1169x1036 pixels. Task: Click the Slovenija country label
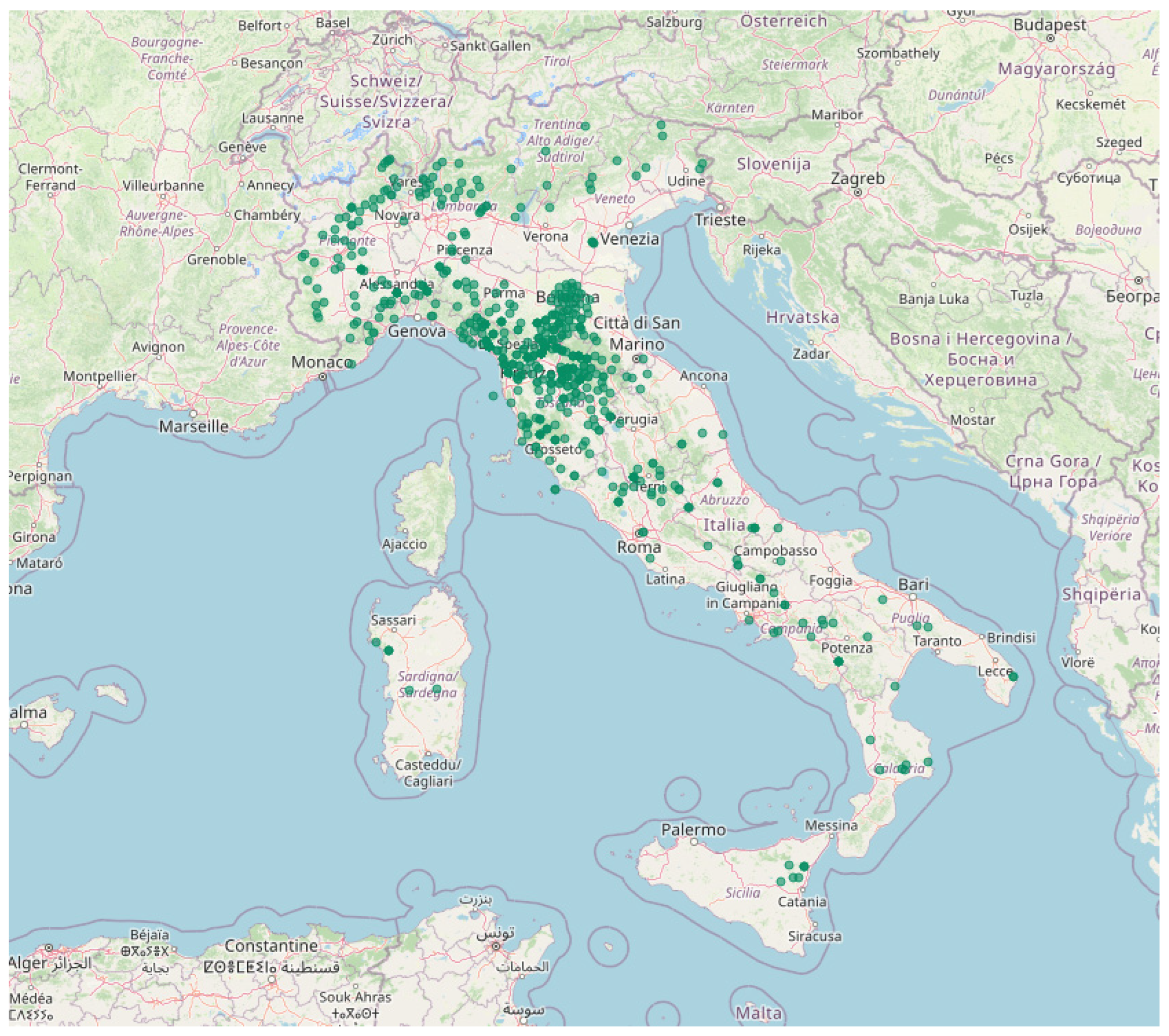[x=773, y=164]
